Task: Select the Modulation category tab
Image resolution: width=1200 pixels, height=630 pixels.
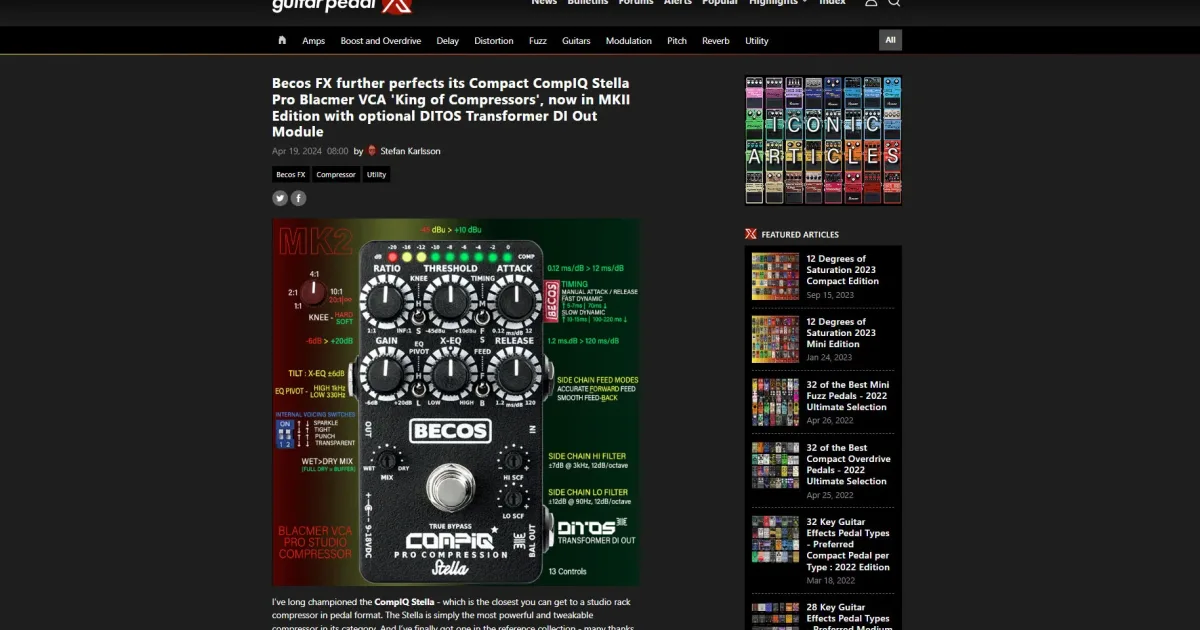Action: pos(628,40)
